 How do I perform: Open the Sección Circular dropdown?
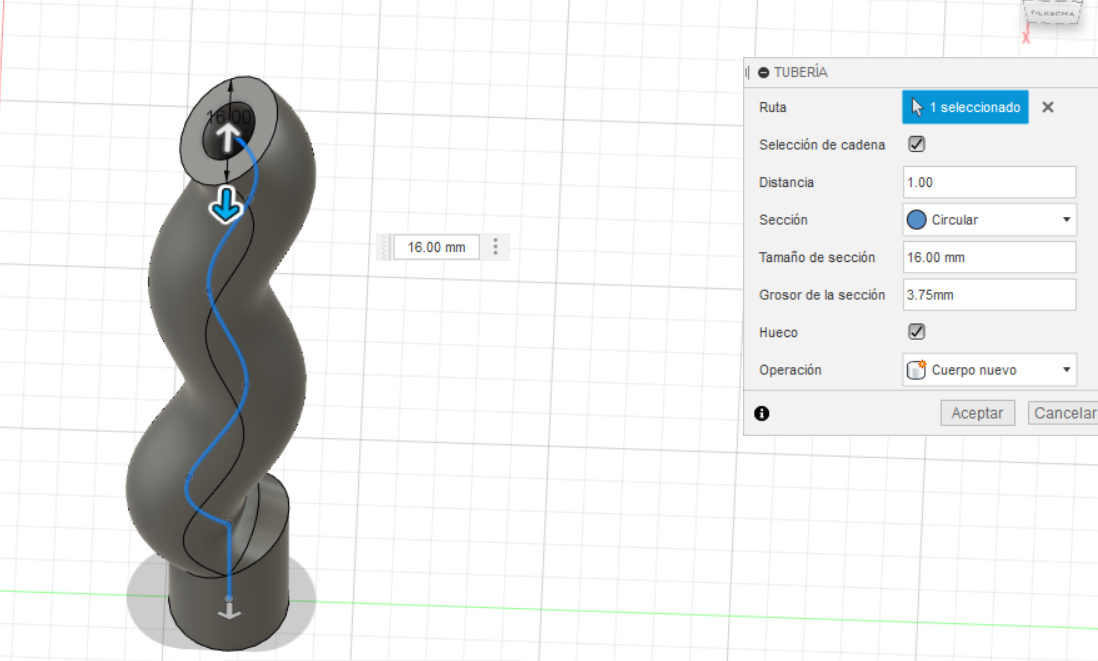click(989, 220)
